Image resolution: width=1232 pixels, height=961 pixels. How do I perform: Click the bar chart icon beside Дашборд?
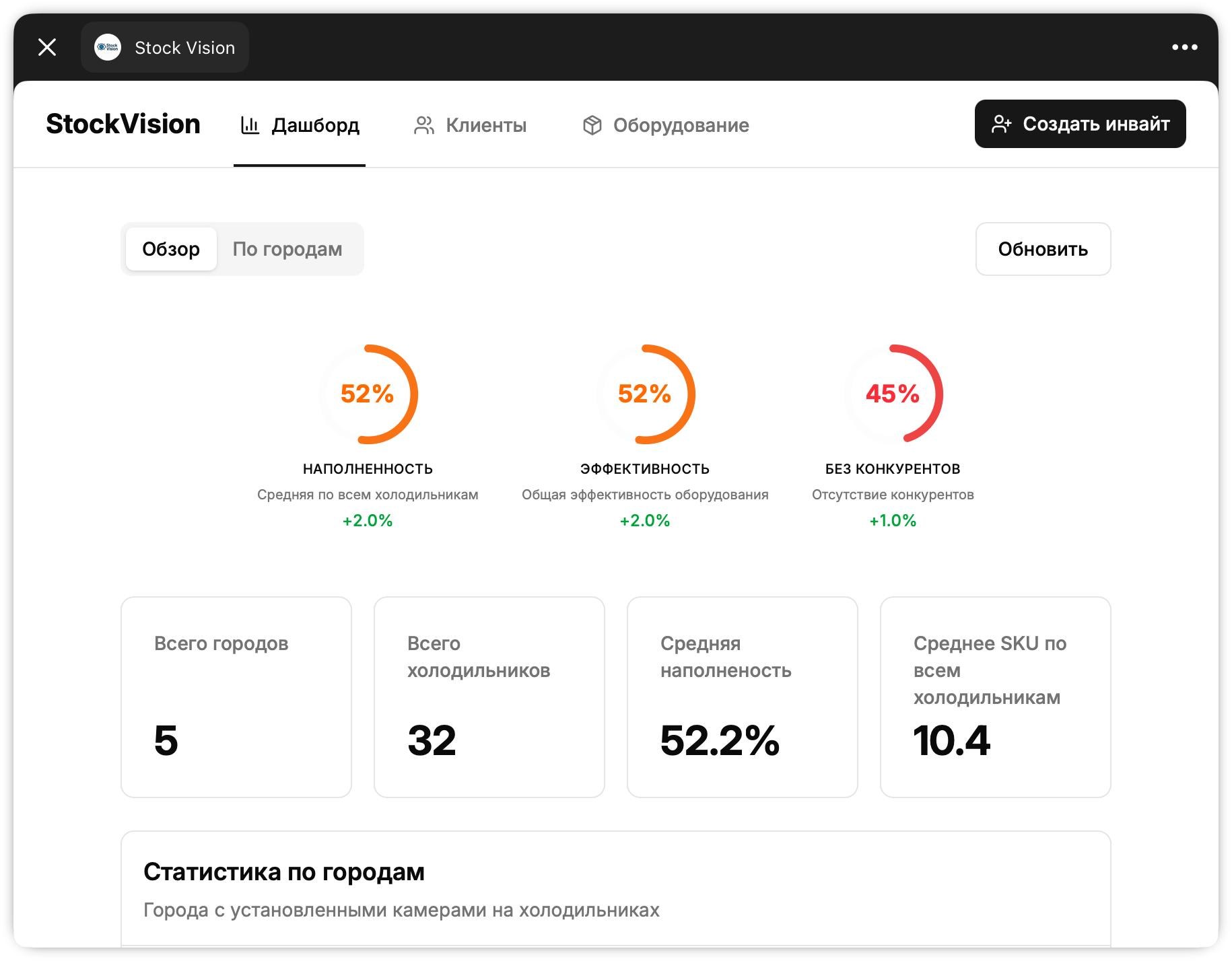tap(250, 125)
